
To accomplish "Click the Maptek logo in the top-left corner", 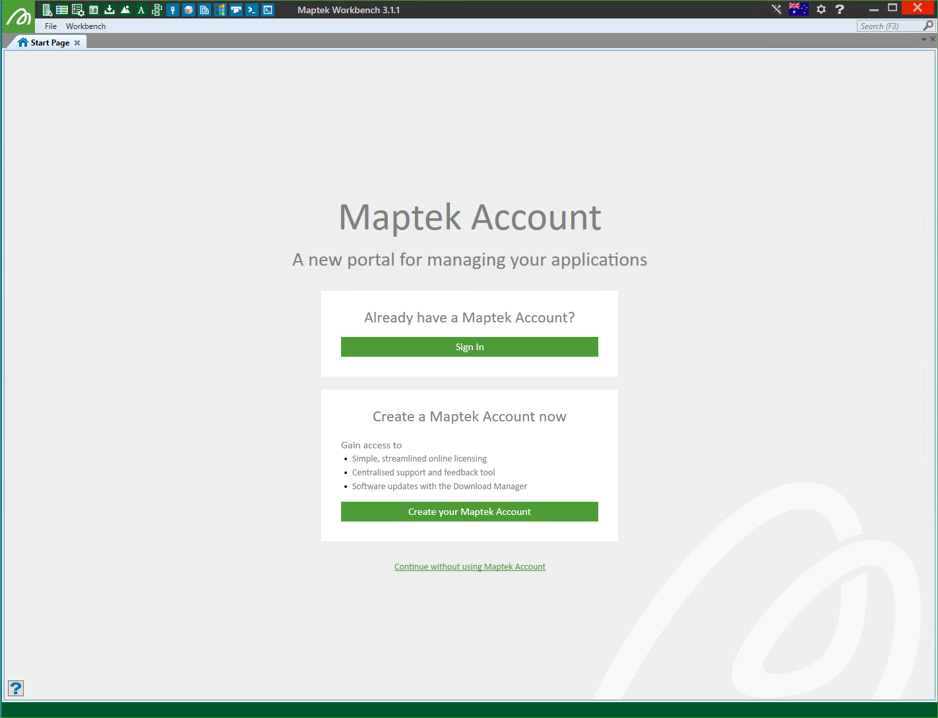I will coord(18,16).
